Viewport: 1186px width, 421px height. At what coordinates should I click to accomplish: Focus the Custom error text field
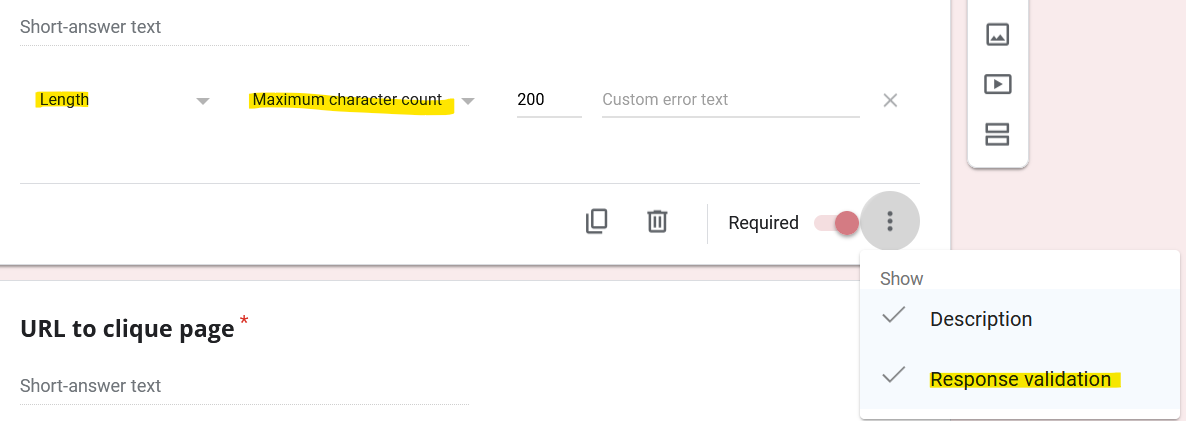pyautogui.click(x=730, y=100)
